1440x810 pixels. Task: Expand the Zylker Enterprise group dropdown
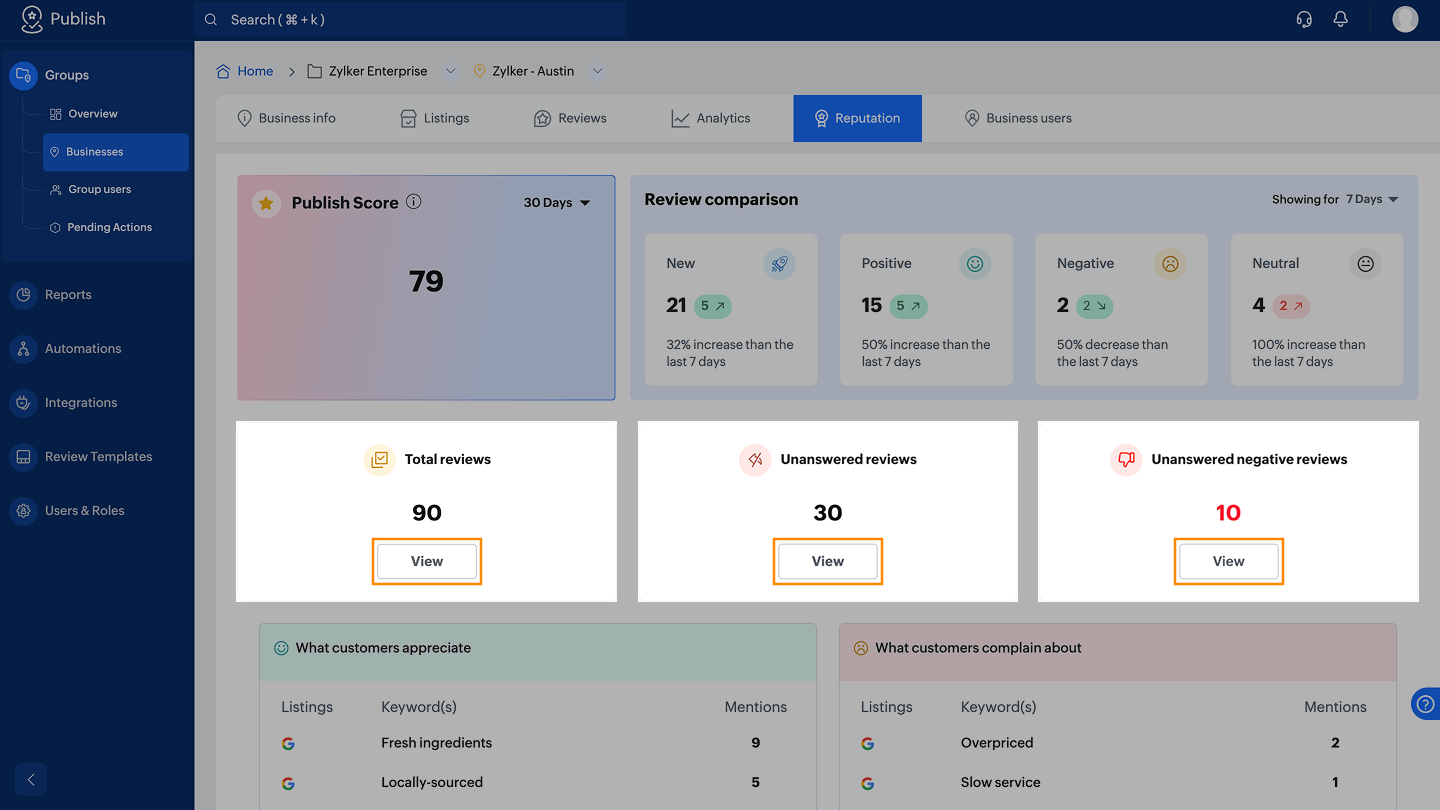point(450,71)
